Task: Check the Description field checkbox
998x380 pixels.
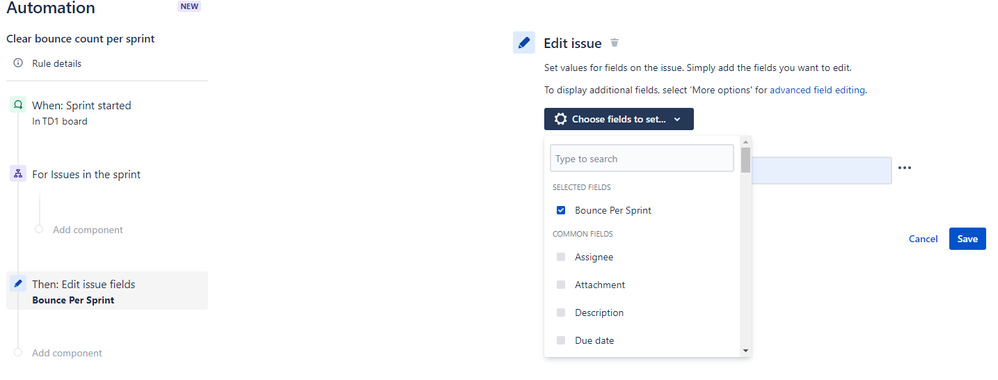Action: 561,313
